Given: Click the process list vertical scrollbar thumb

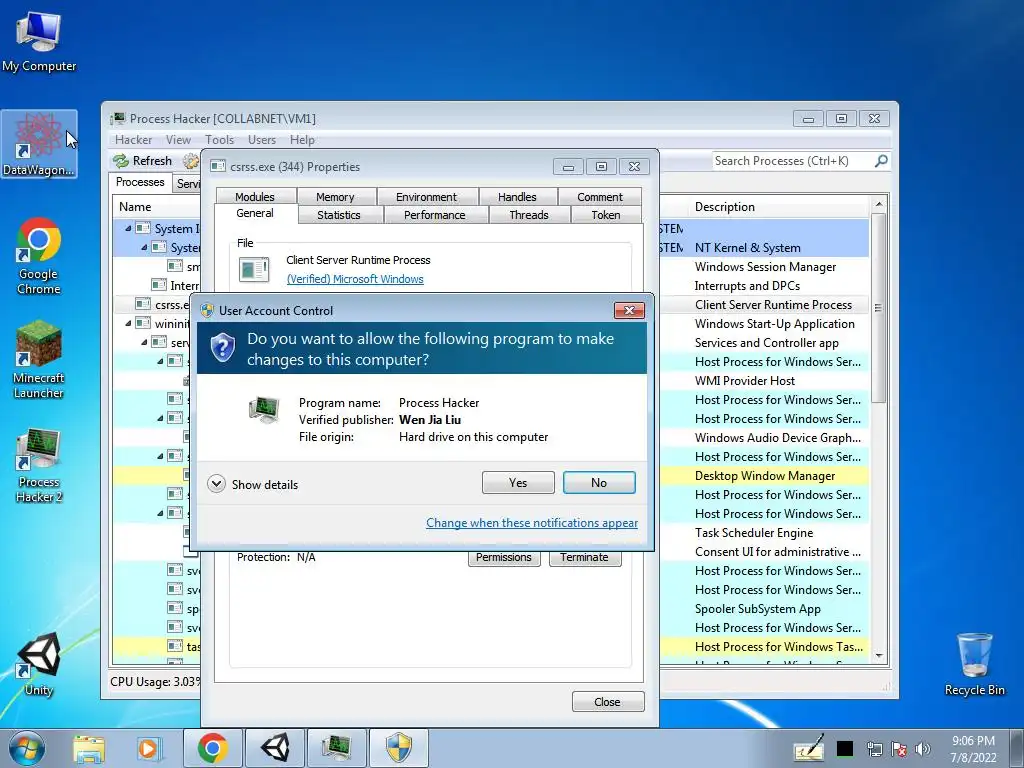Looking at the screenshot, I should point(878,308).
